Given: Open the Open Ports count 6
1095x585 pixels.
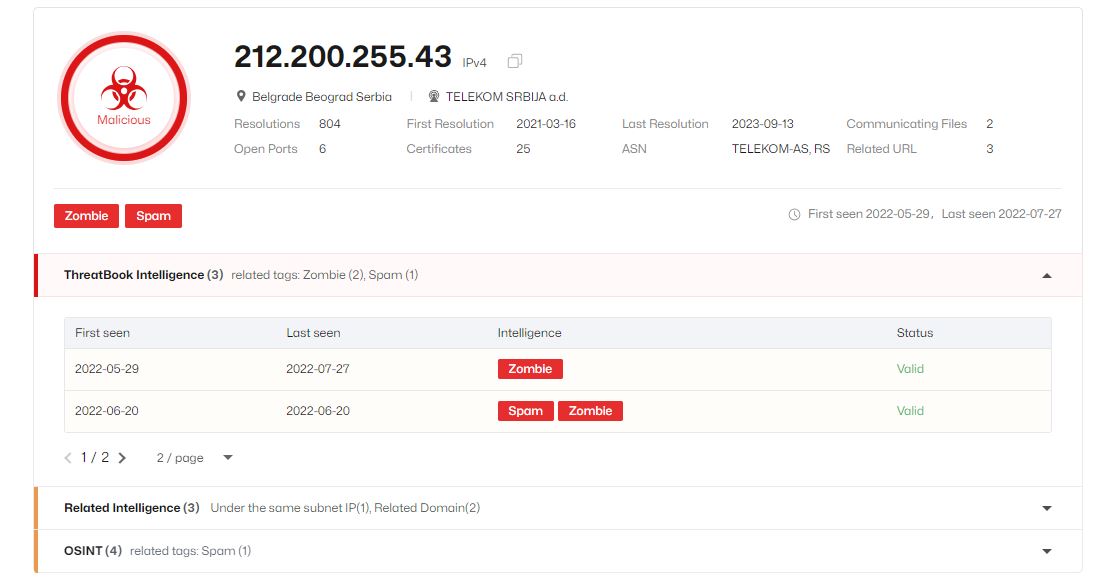Looking at the screenshot, I should tap(323, 149).
